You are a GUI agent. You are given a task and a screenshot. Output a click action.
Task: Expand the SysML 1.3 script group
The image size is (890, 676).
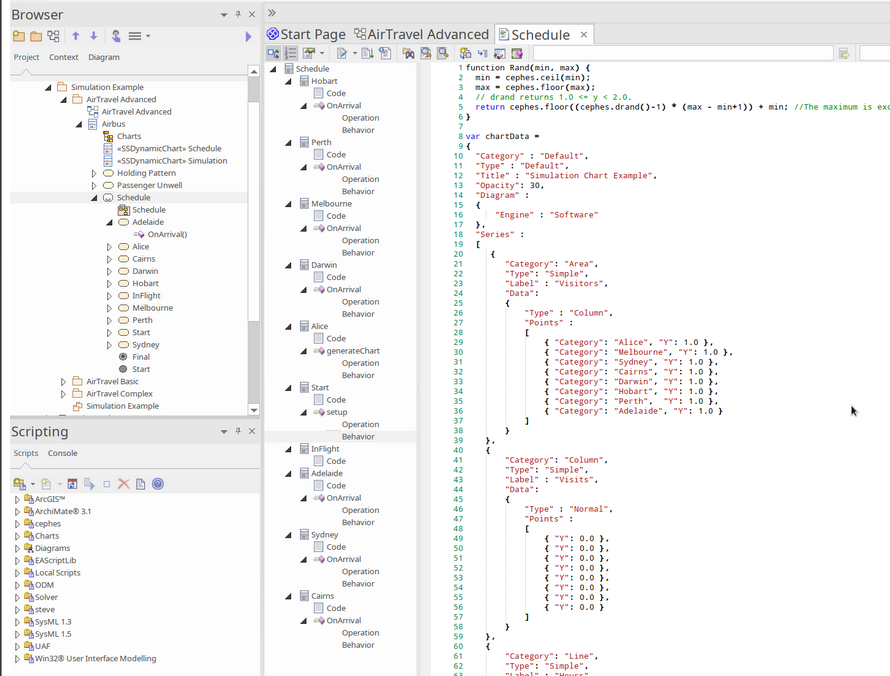click(17, 622)
